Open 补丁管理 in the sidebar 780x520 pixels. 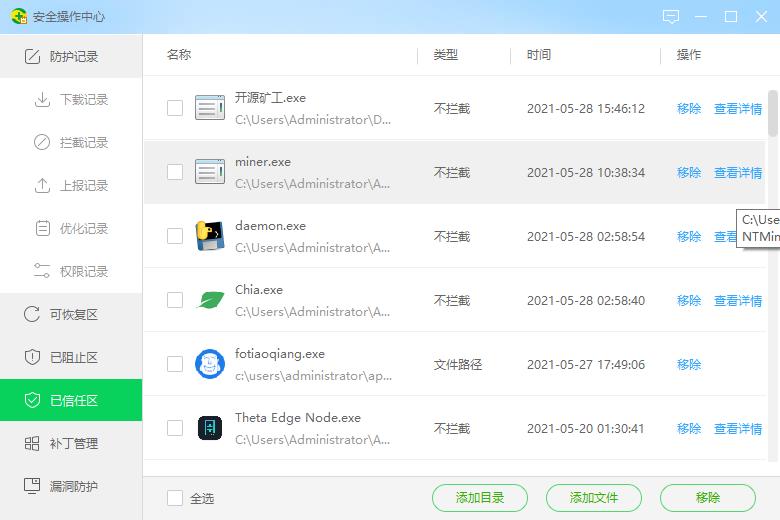(71, 443)
